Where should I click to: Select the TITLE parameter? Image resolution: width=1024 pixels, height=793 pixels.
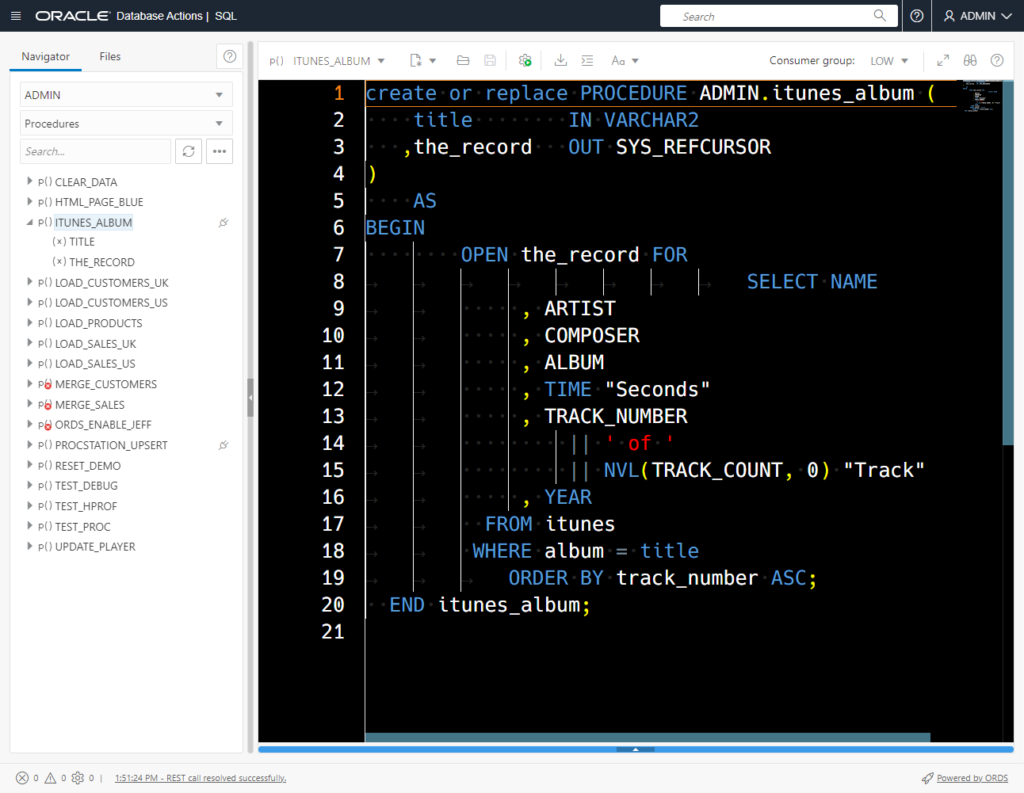pyautogui.click(x=82, y=242)
